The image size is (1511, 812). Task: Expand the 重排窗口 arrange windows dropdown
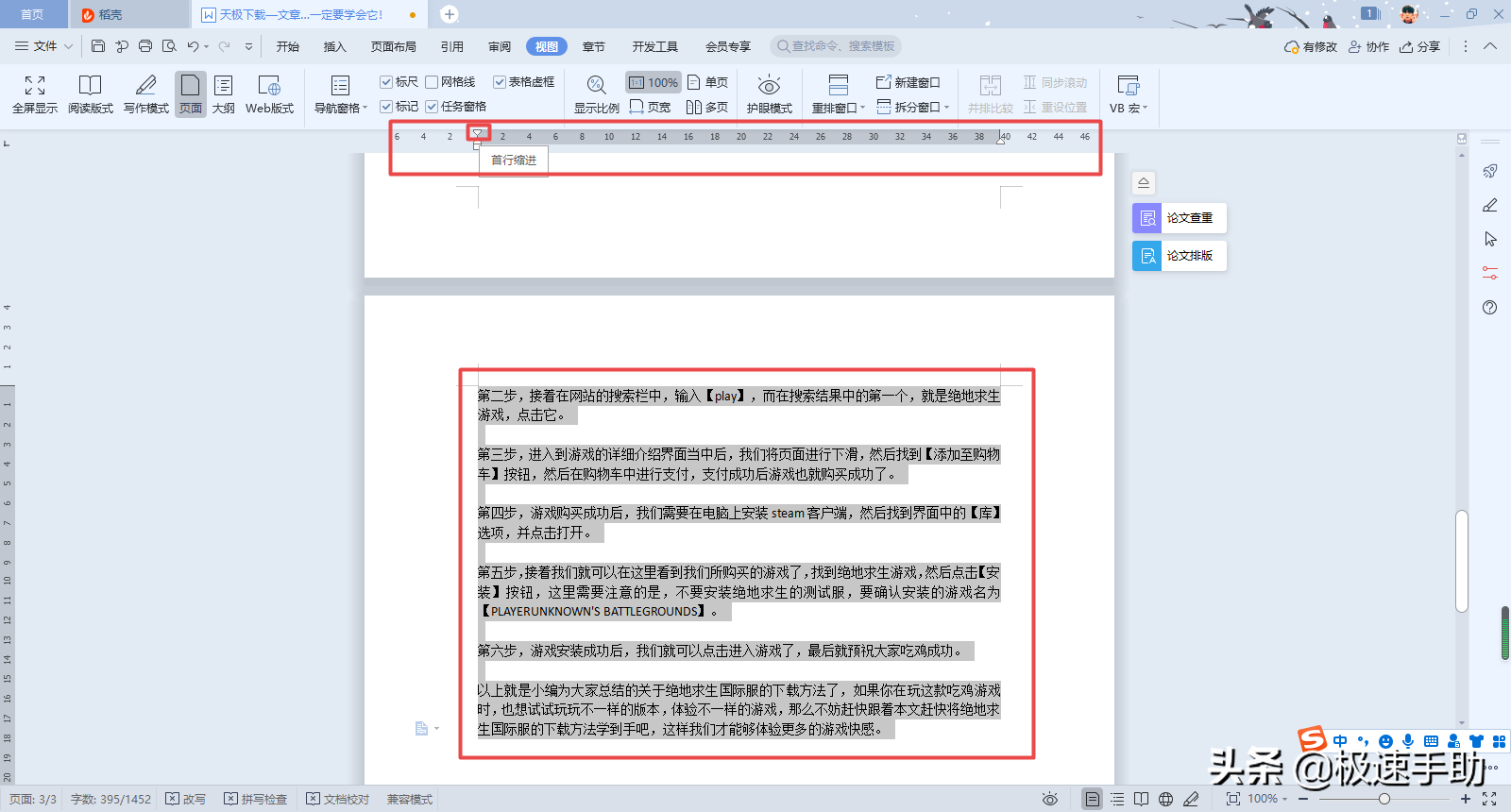[862, 108]
